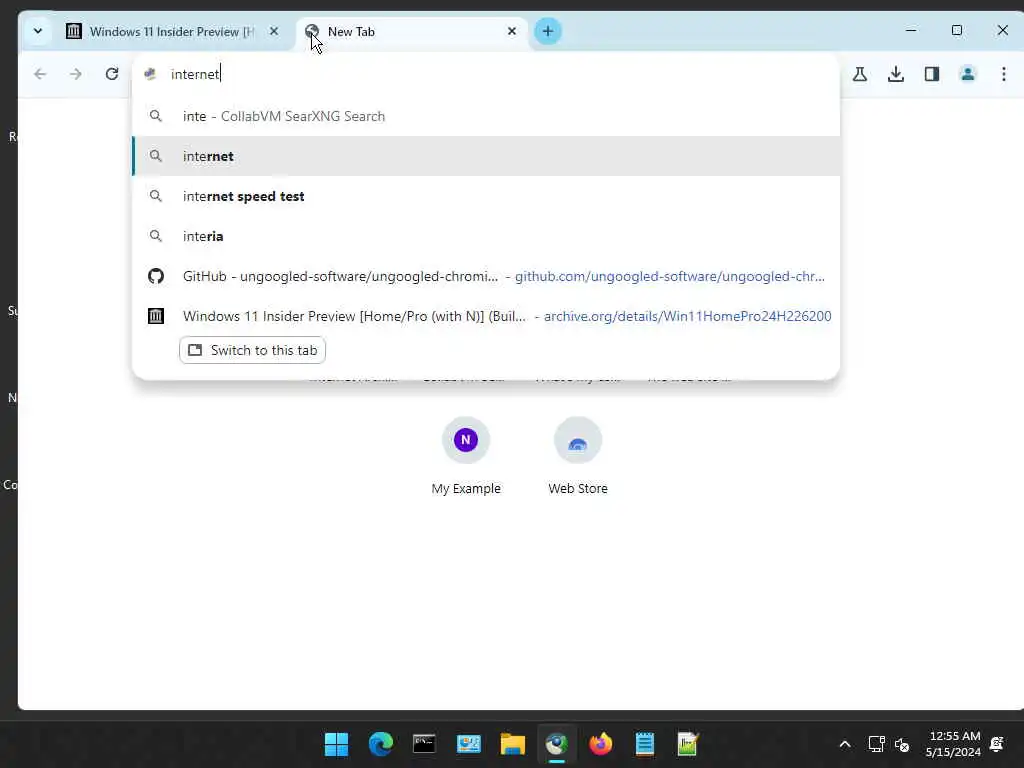Open File Explorer from taskbar
This screenshot has width=1024, height=768.
coord(513,744)
